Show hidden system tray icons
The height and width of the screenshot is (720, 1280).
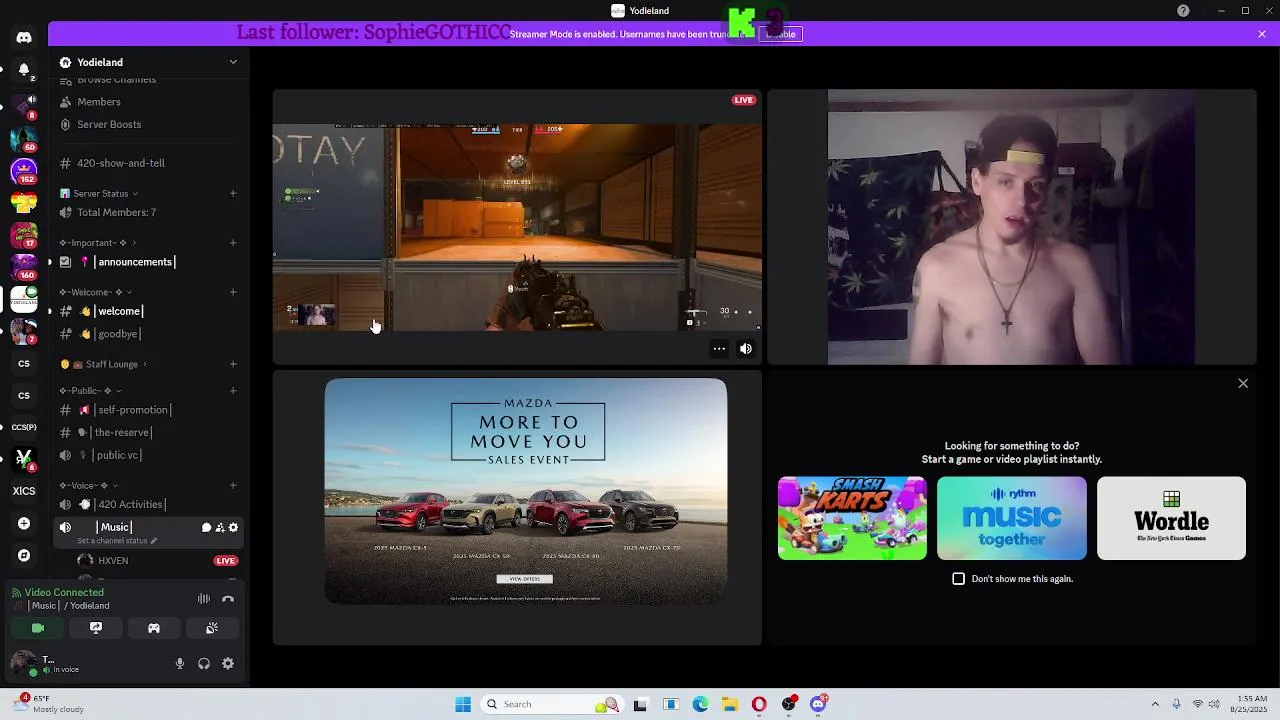pyautogui.click(x=1155, y=704)
